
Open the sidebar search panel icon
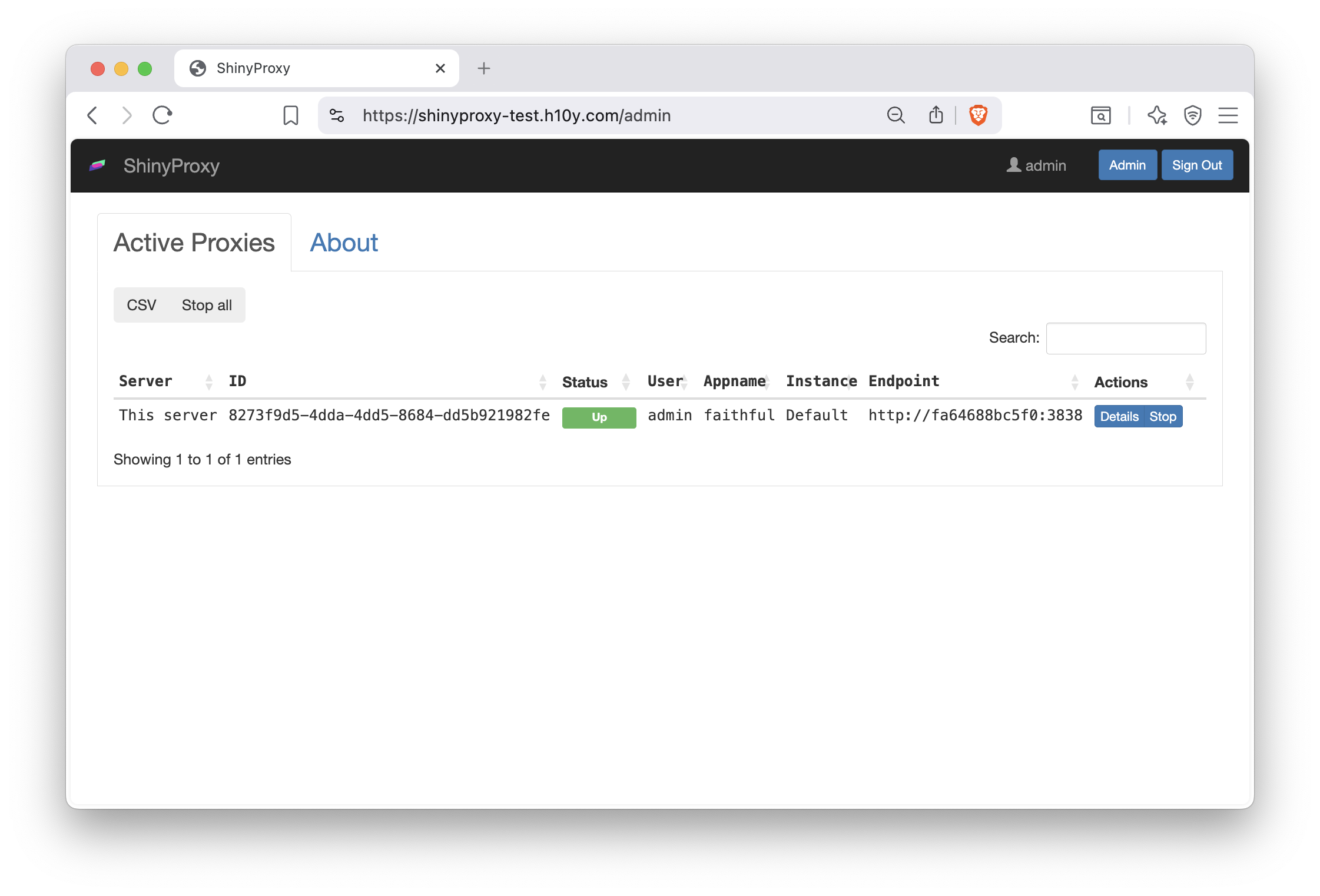pyautogui.click(x=1100, y=115)
